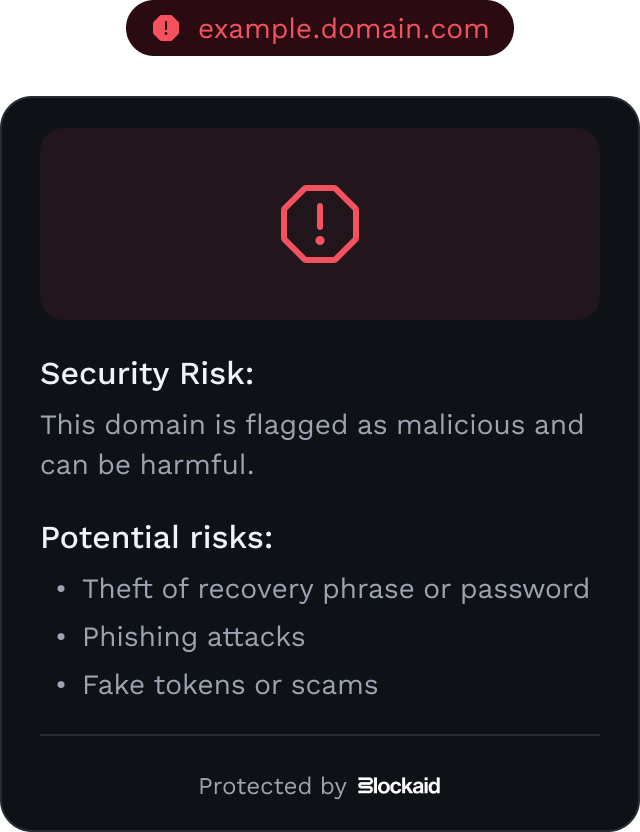
Task: Select the 'Fake tokens or scams' item
Action: pos(230,685)
